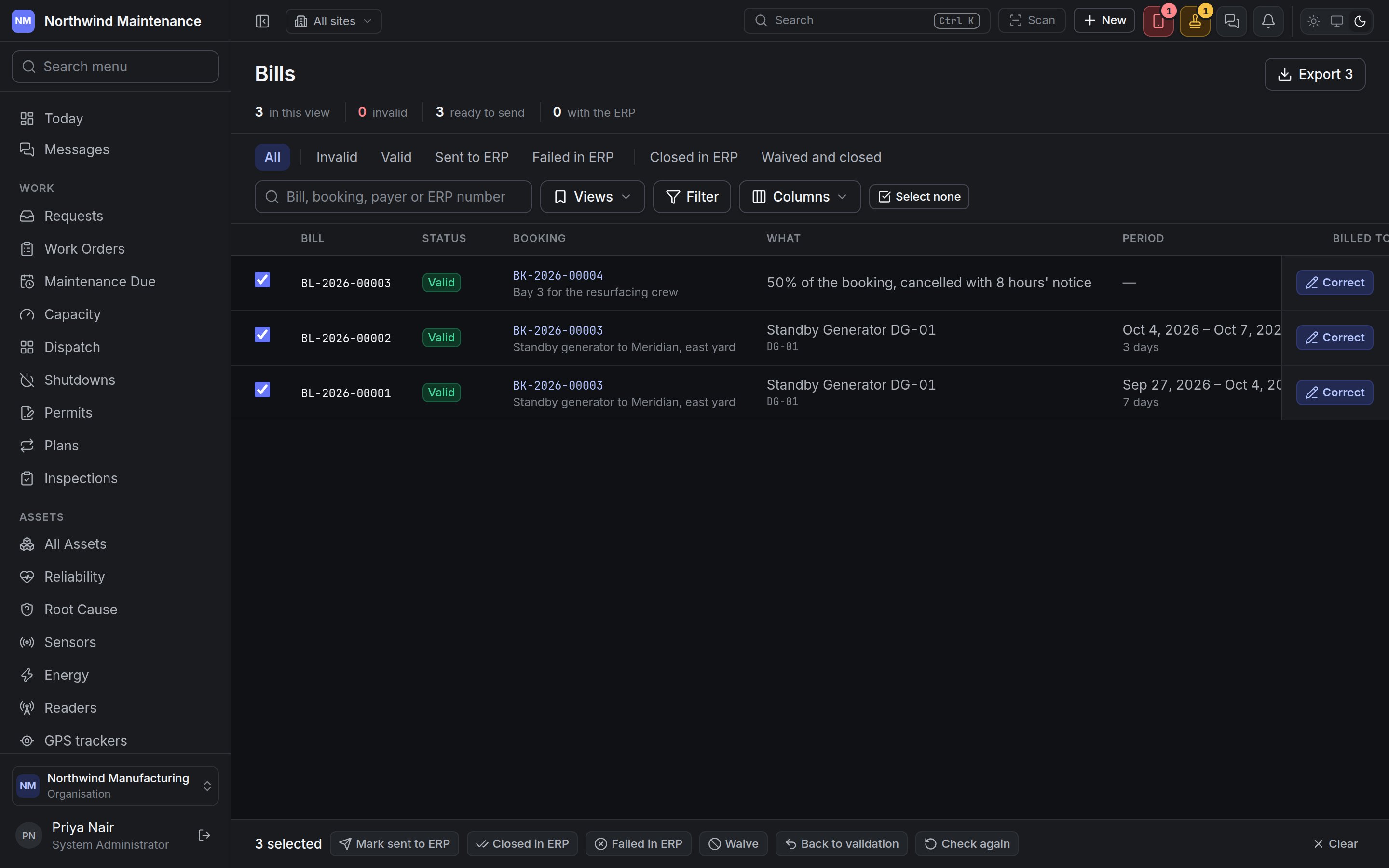Image resolution: width=1389 pixels, height=868 pixels.
Task: Go to Shutdowns page
Action: pyautogui.click(x=115, y=380)
